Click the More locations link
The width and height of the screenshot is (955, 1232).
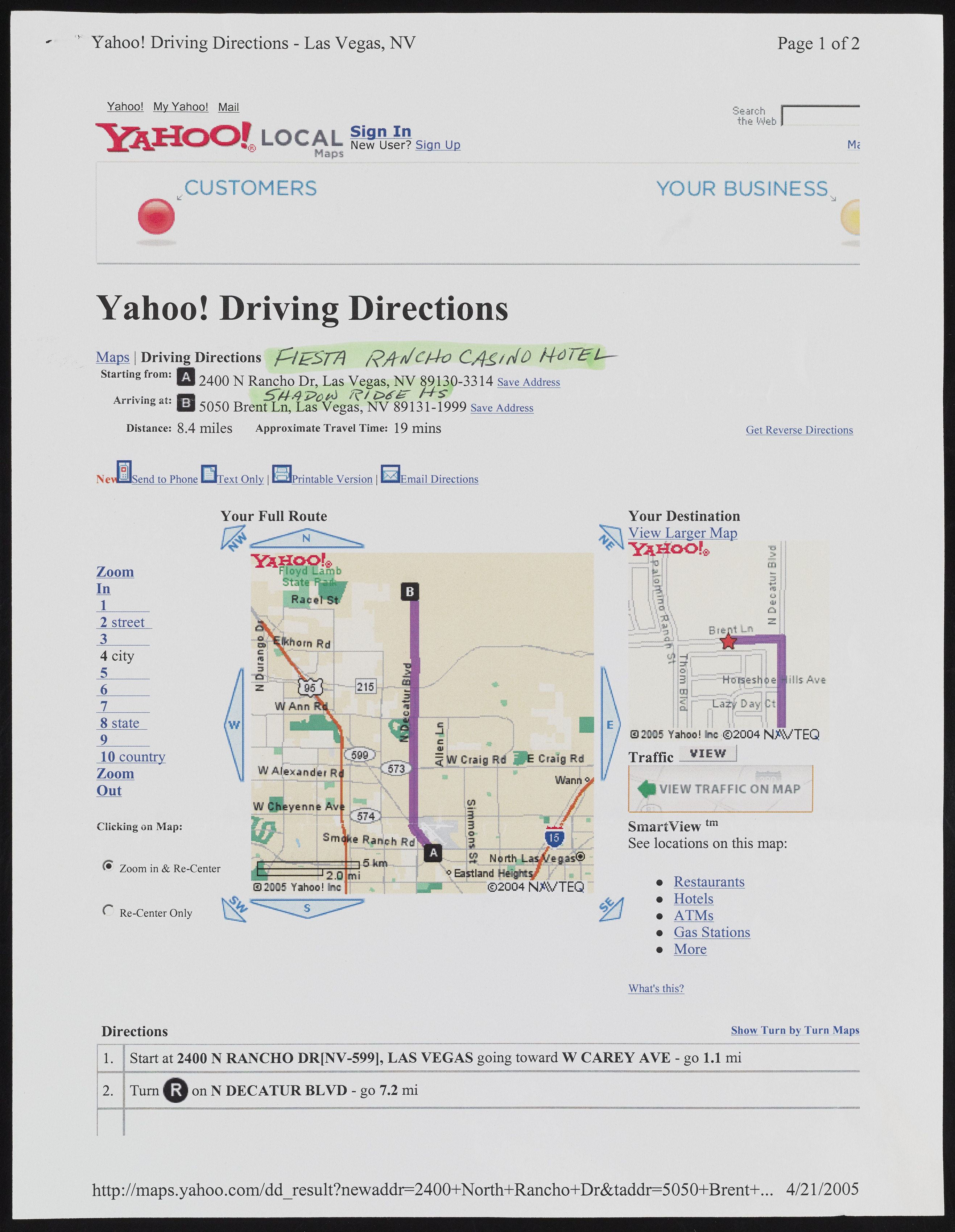click(x=690, y=949)
